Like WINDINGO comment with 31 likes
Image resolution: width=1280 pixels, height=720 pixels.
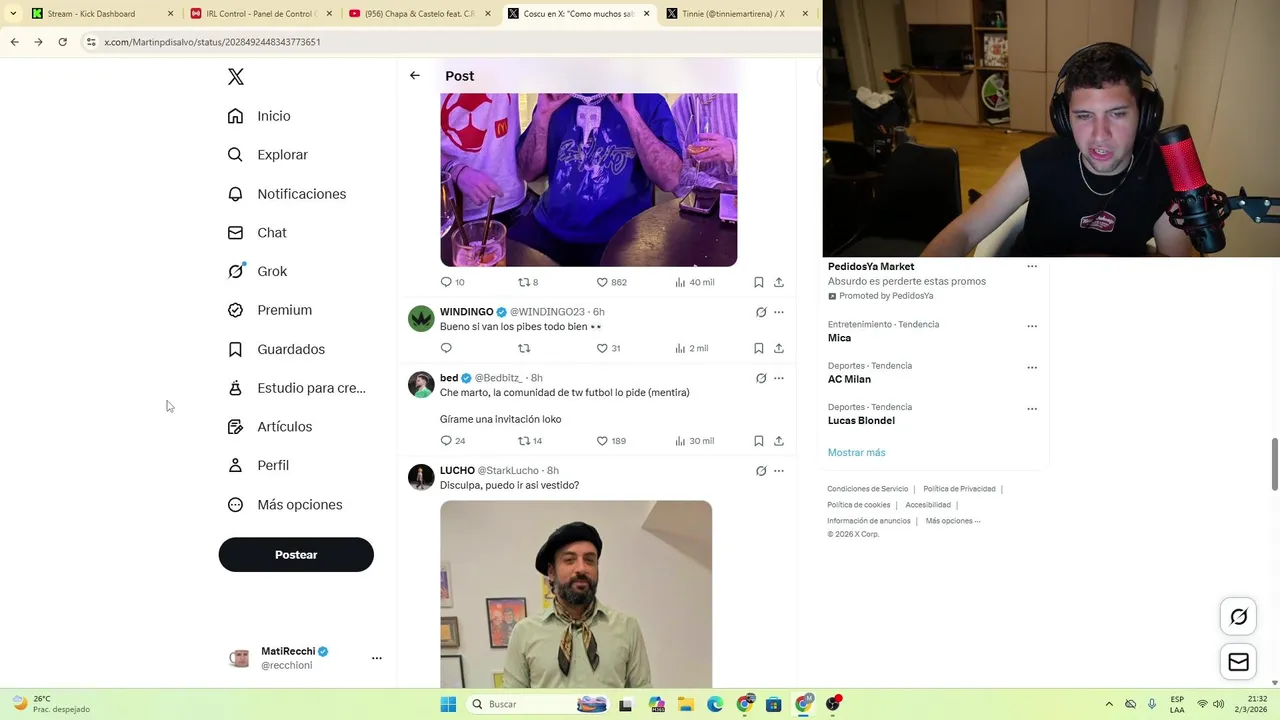[x=602, y=348]
